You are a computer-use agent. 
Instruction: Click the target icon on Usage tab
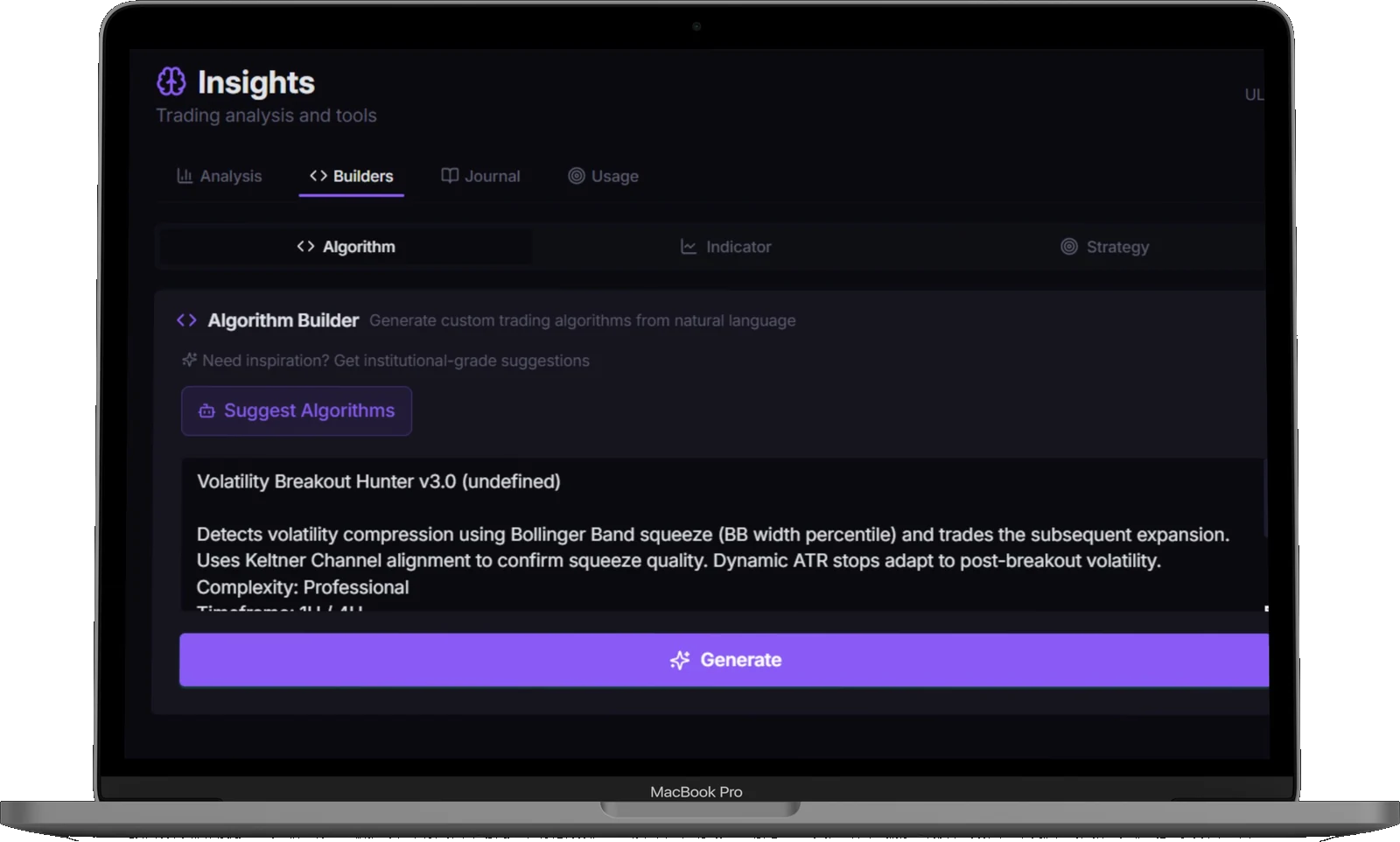point(577,176)
